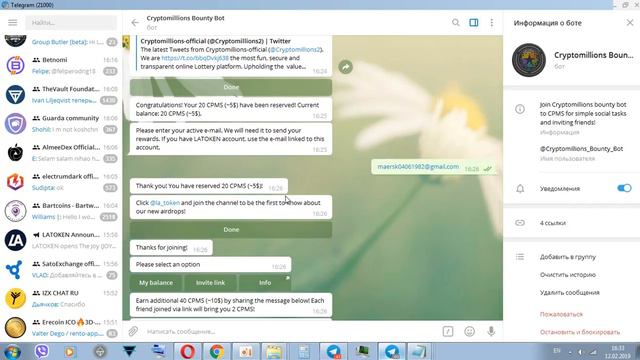Search inside this chat
The width and height of the screenshot is (640, 360).
(x=456, y=22)
